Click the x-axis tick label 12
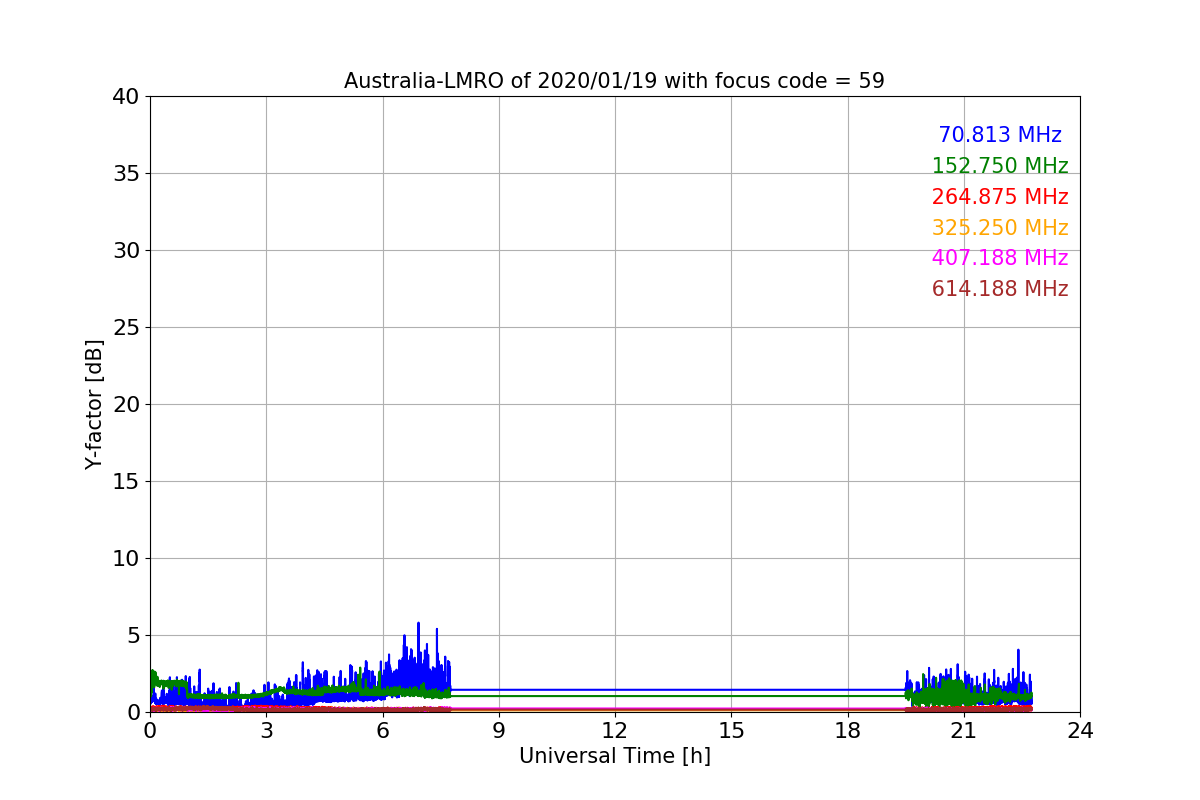This screenshot has height=800, width=1200. pyautogui.click(x=615, y=731)
